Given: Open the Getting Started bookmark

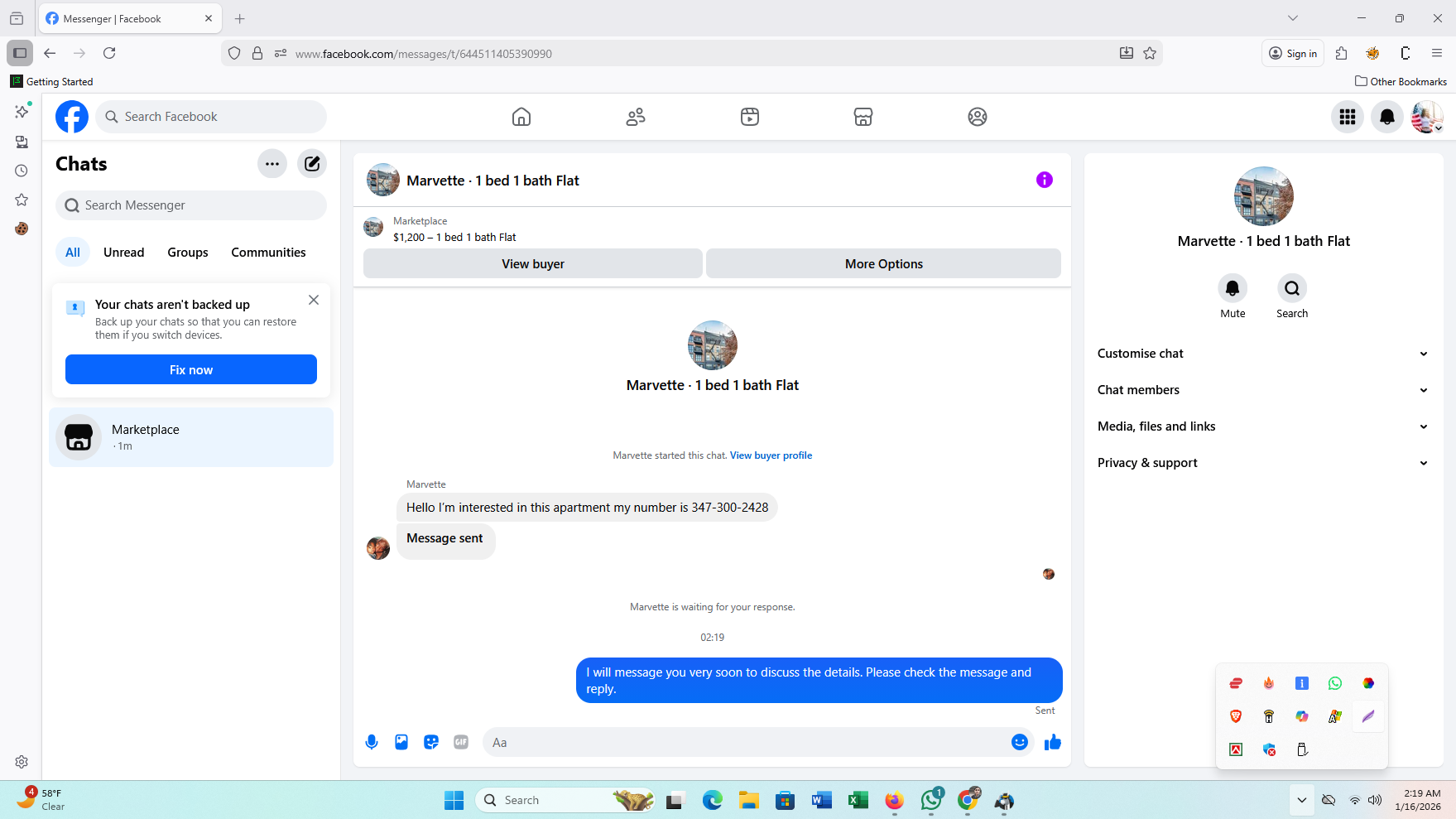Looking at the screenshot, I should pos(51,81).
